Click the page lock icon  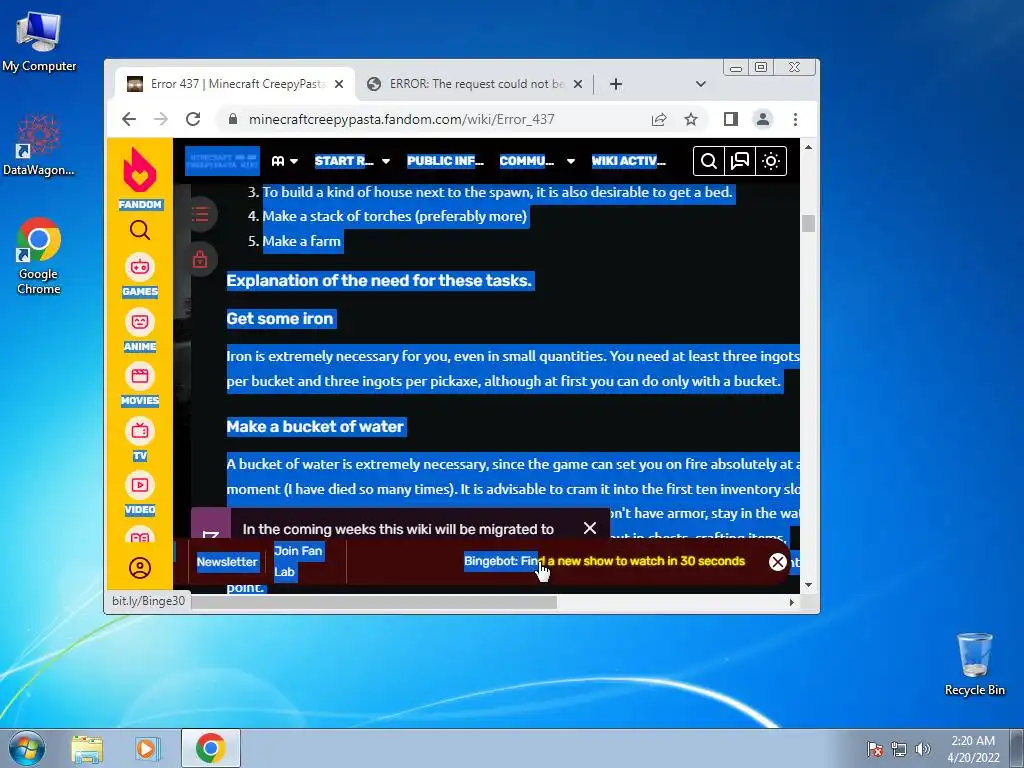pos(200,259)
